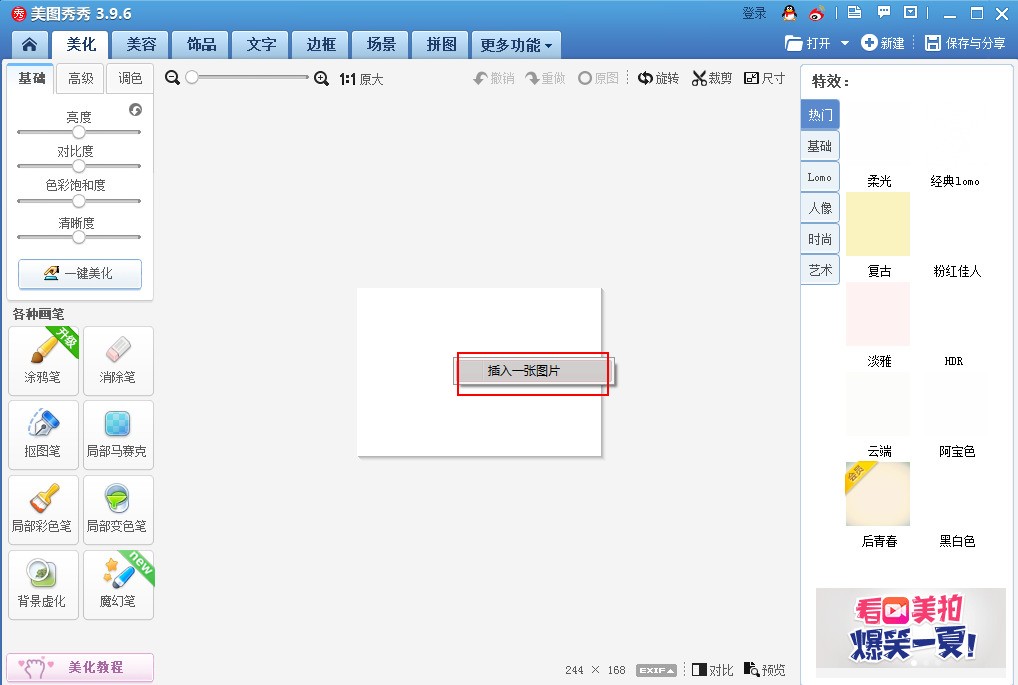This screenshot has height=685, width=1018.
Task: Click the QQ penguin login icon
Action: coord(789,12)
